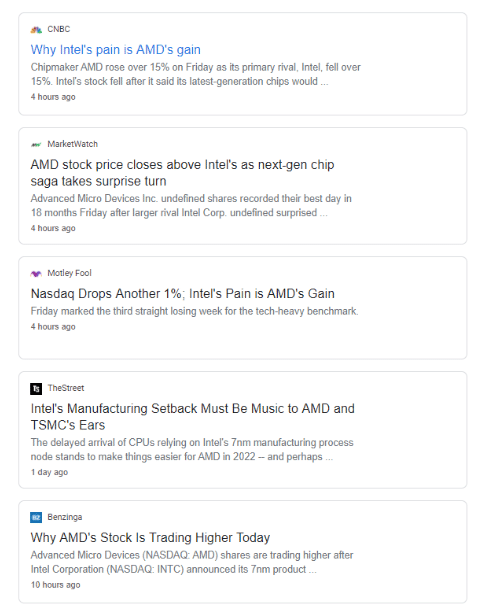Open "Why Intel's pain is AMD's gain" headline
The image size is (493, 614).
pos(116,50)
